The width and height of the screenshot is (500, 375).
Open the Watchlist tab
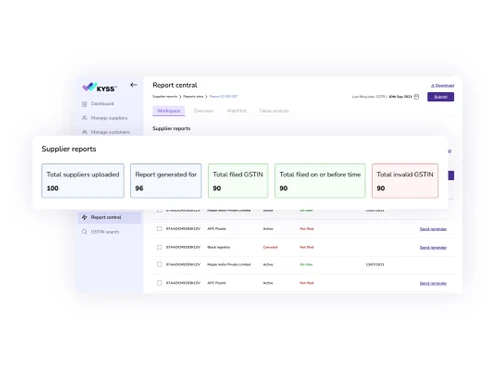pos(236,111)
